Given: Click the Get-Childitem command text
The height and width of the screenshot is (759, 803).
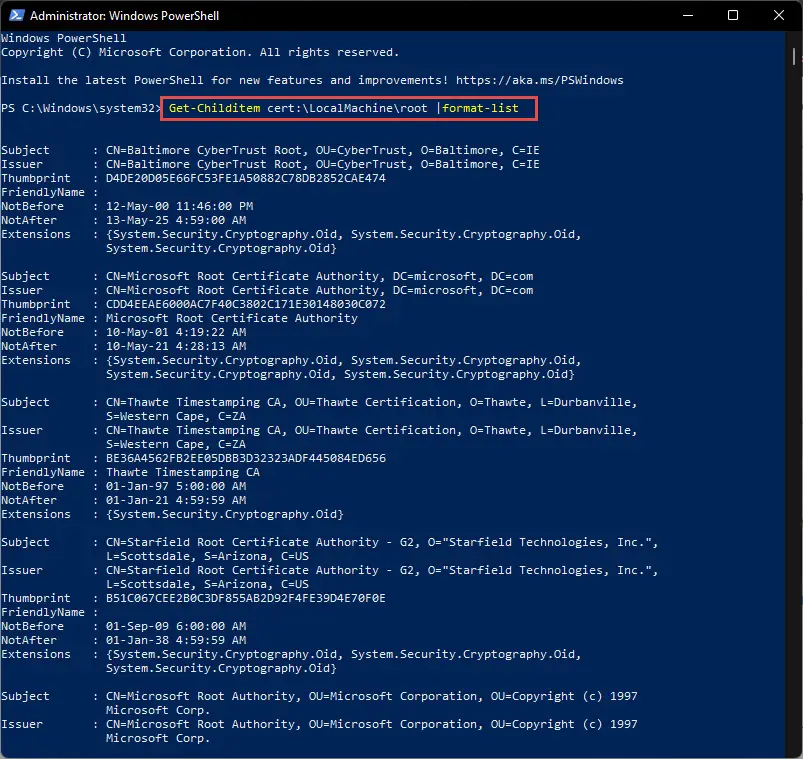Looking at the screenshot, I should pos(214,108).
